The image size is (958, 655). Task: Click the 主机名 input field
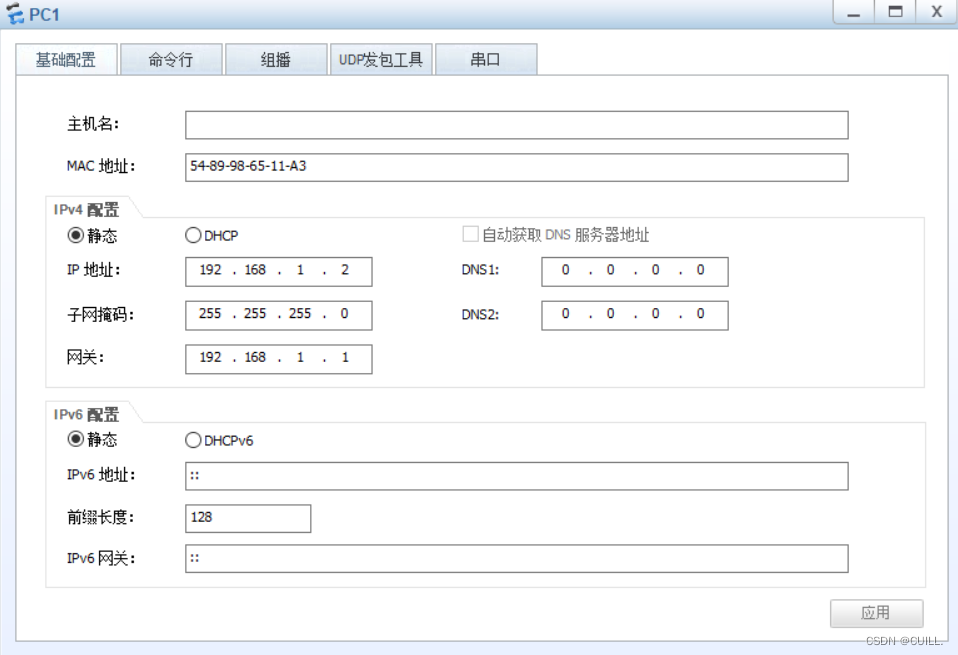(517, 125)
